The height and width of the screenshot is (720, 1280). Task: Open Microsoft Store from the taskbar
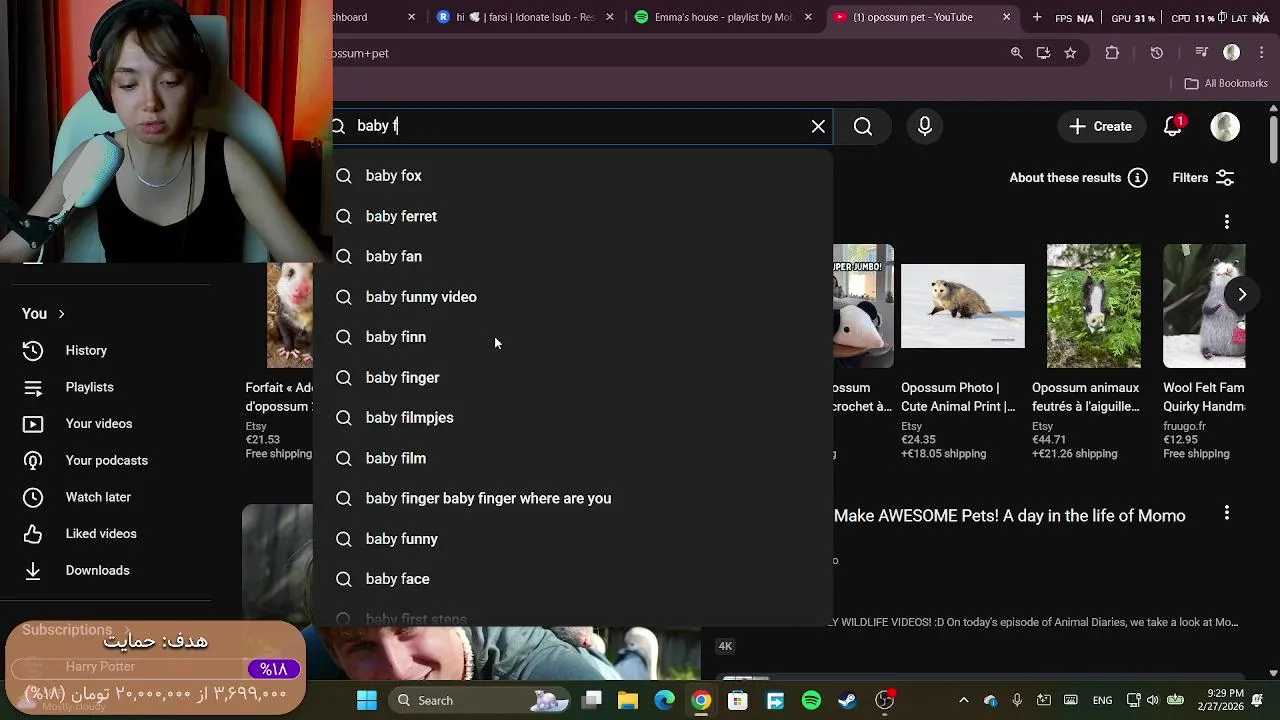[x=738, y=700]
